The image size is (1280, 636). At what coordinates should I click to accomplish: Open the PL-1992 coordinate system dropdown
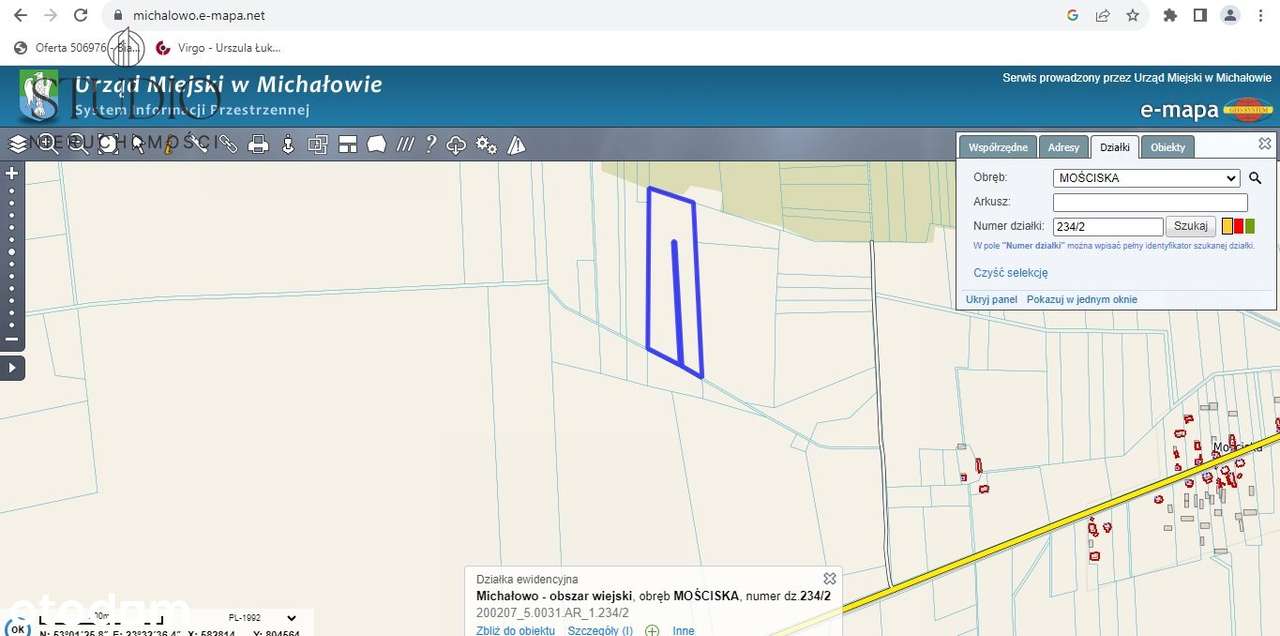[x=262, y=618]
